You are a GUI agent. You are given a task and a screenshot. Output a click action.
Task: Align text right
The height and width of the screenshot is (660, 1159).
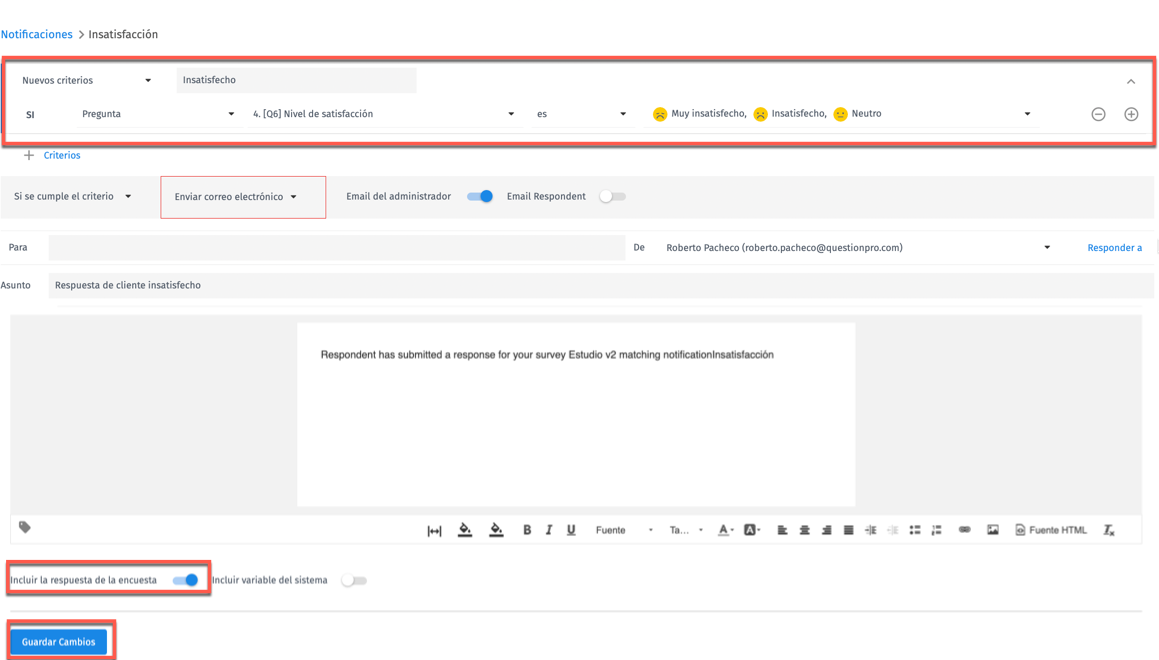826,530
